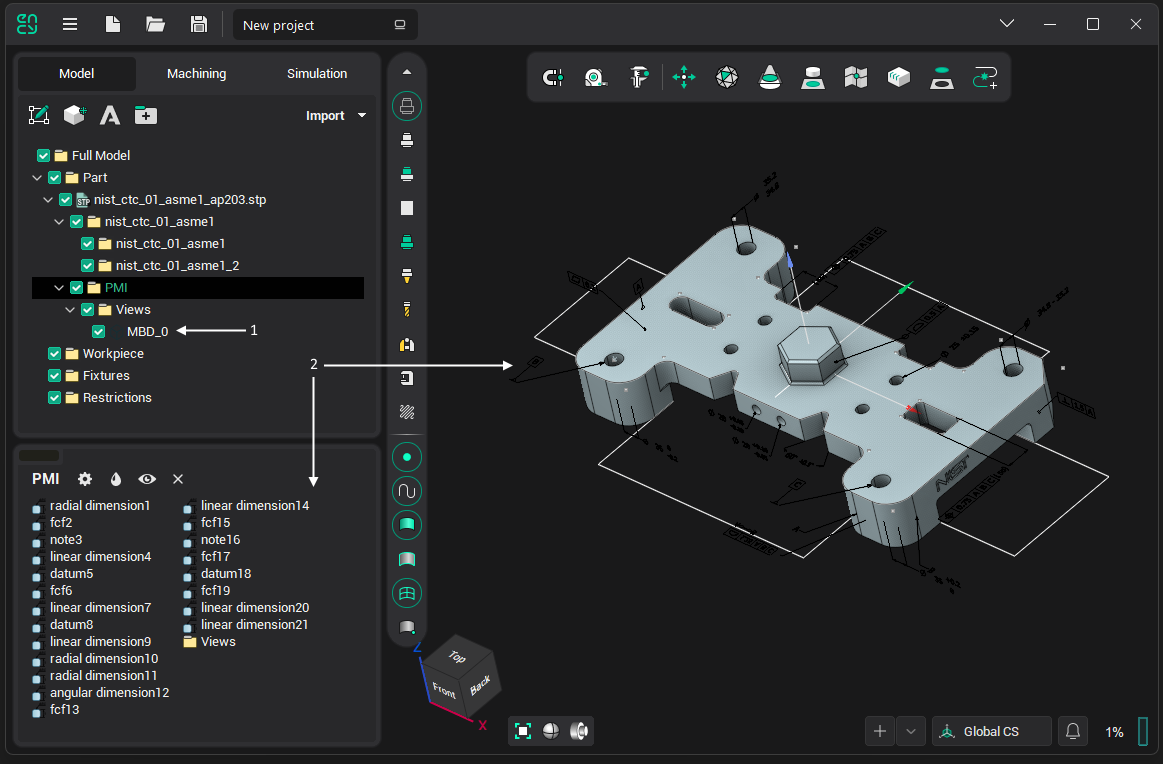Click the PMI settings gear icon

tap(85, 479)
